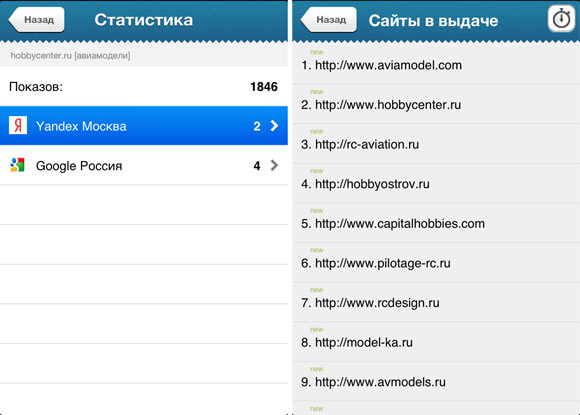Tap the stopwatch icon in Сайты в выдаче header
Viewport: 580px width, 415px height.
coord(561,19)
